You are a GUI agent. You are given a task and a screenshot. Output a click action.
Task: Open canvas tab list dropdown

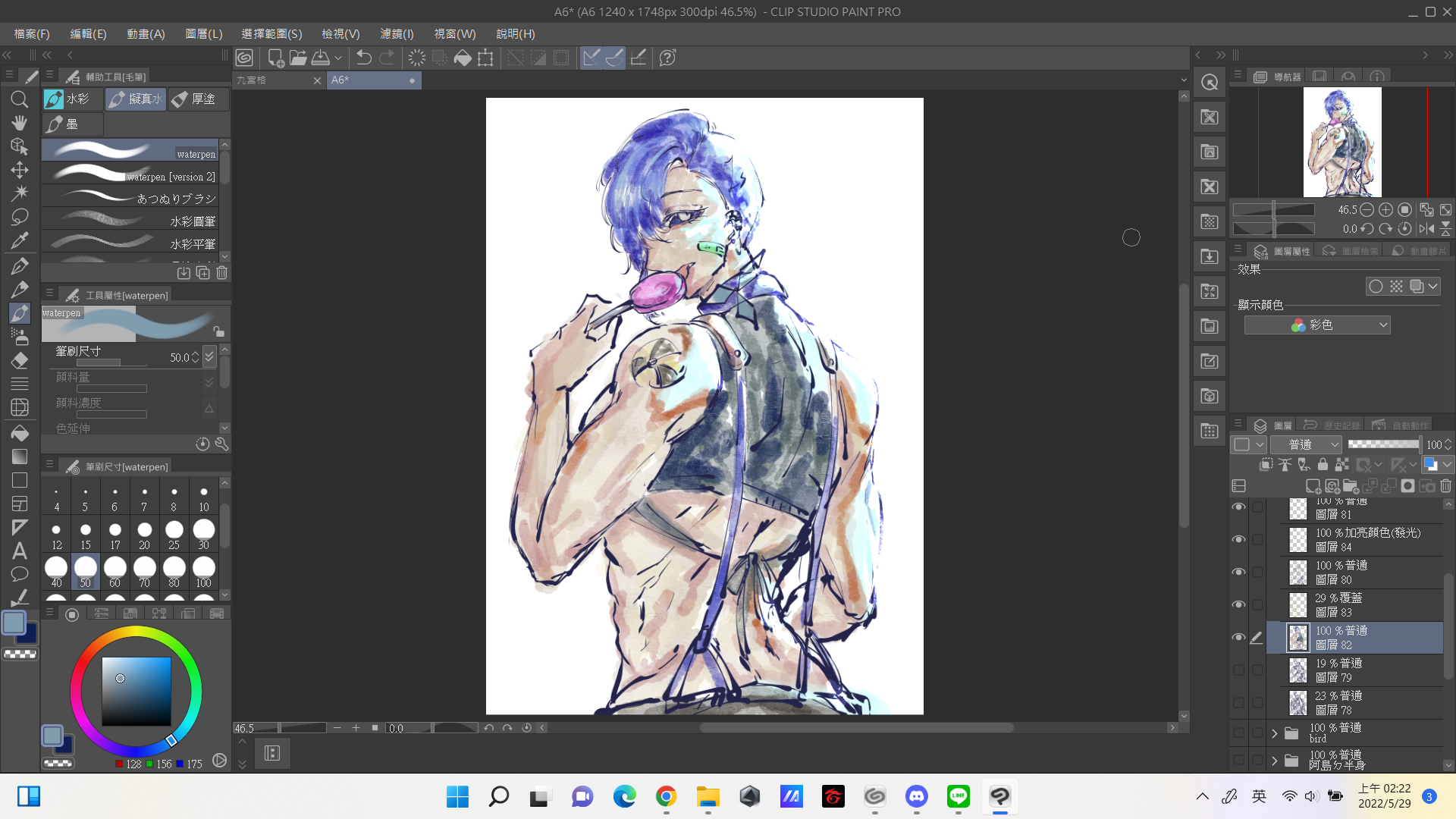click(1184, 80)
